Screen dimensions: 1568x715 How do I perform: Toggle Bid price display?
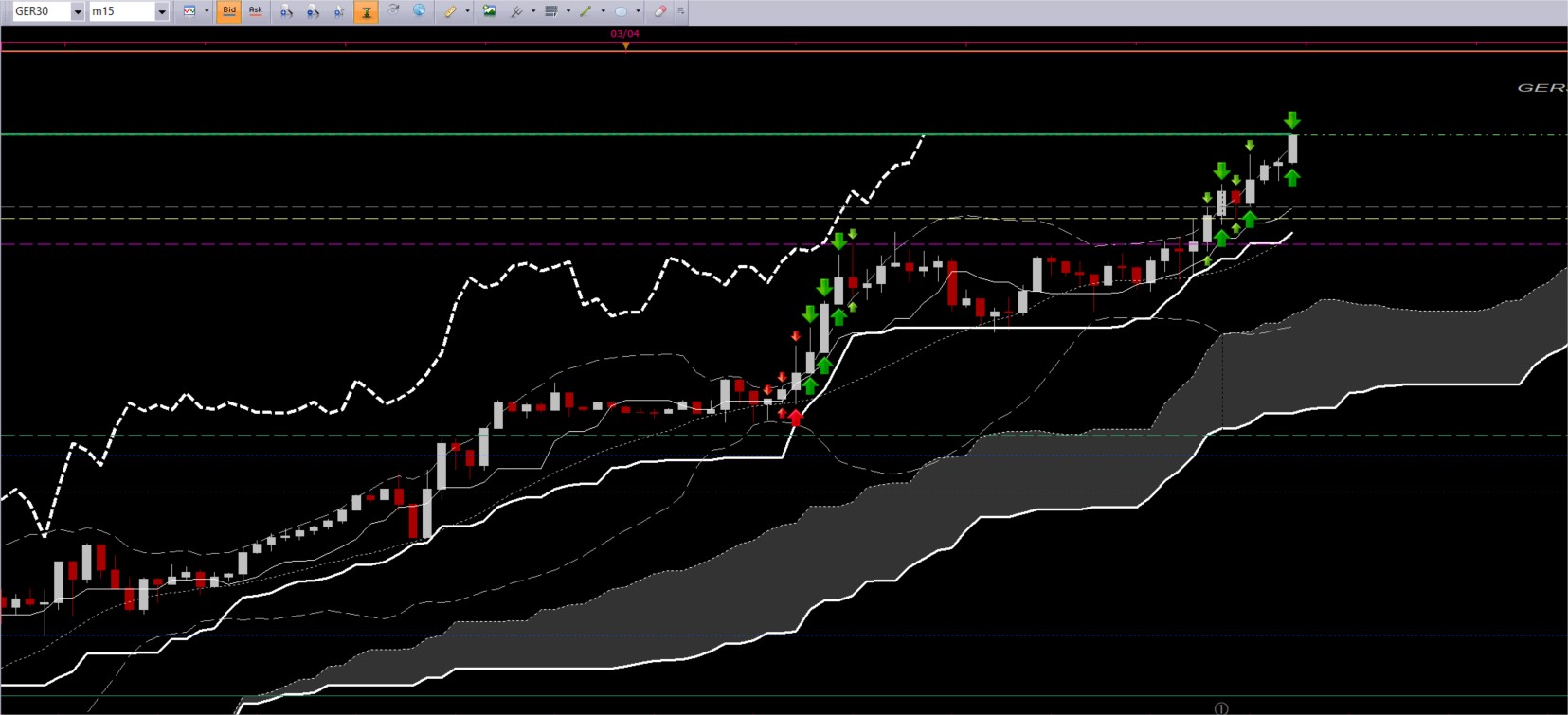[x=228, y=11]
